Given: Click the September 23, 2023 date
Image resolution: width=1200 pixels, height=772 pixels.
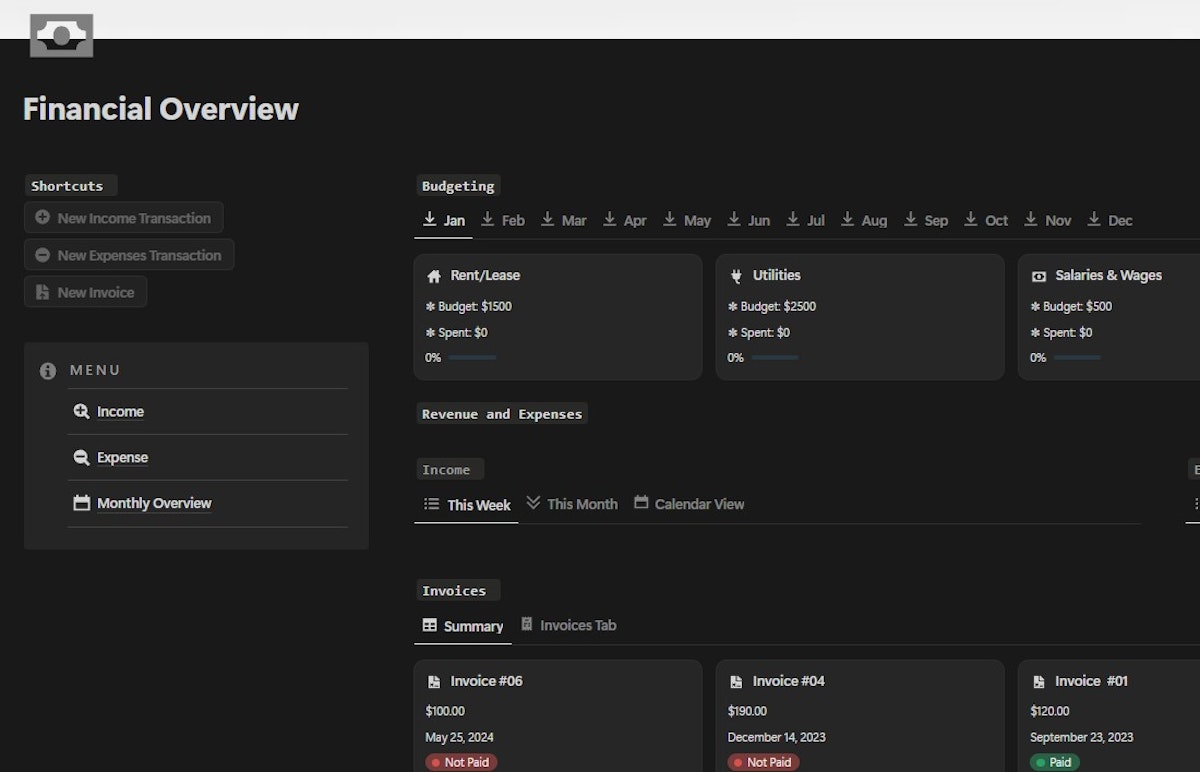Looking at the screenshot, I should (1082, 738).
